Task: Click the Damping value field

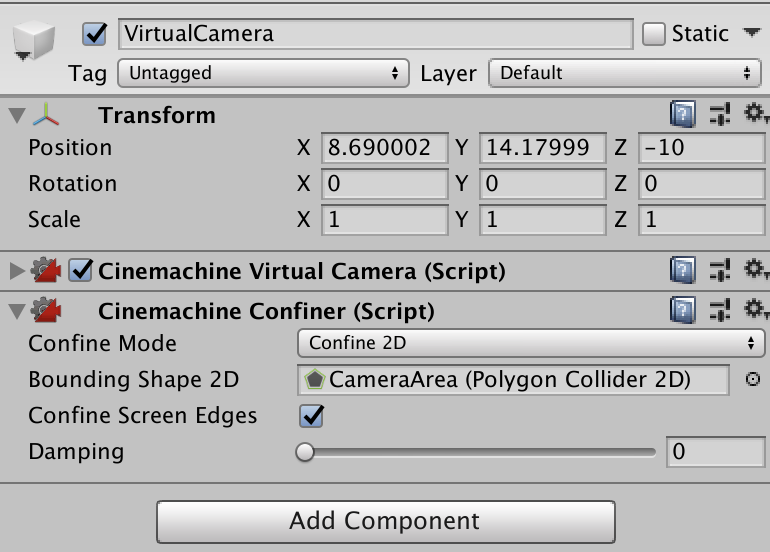Action: [715, 451]
